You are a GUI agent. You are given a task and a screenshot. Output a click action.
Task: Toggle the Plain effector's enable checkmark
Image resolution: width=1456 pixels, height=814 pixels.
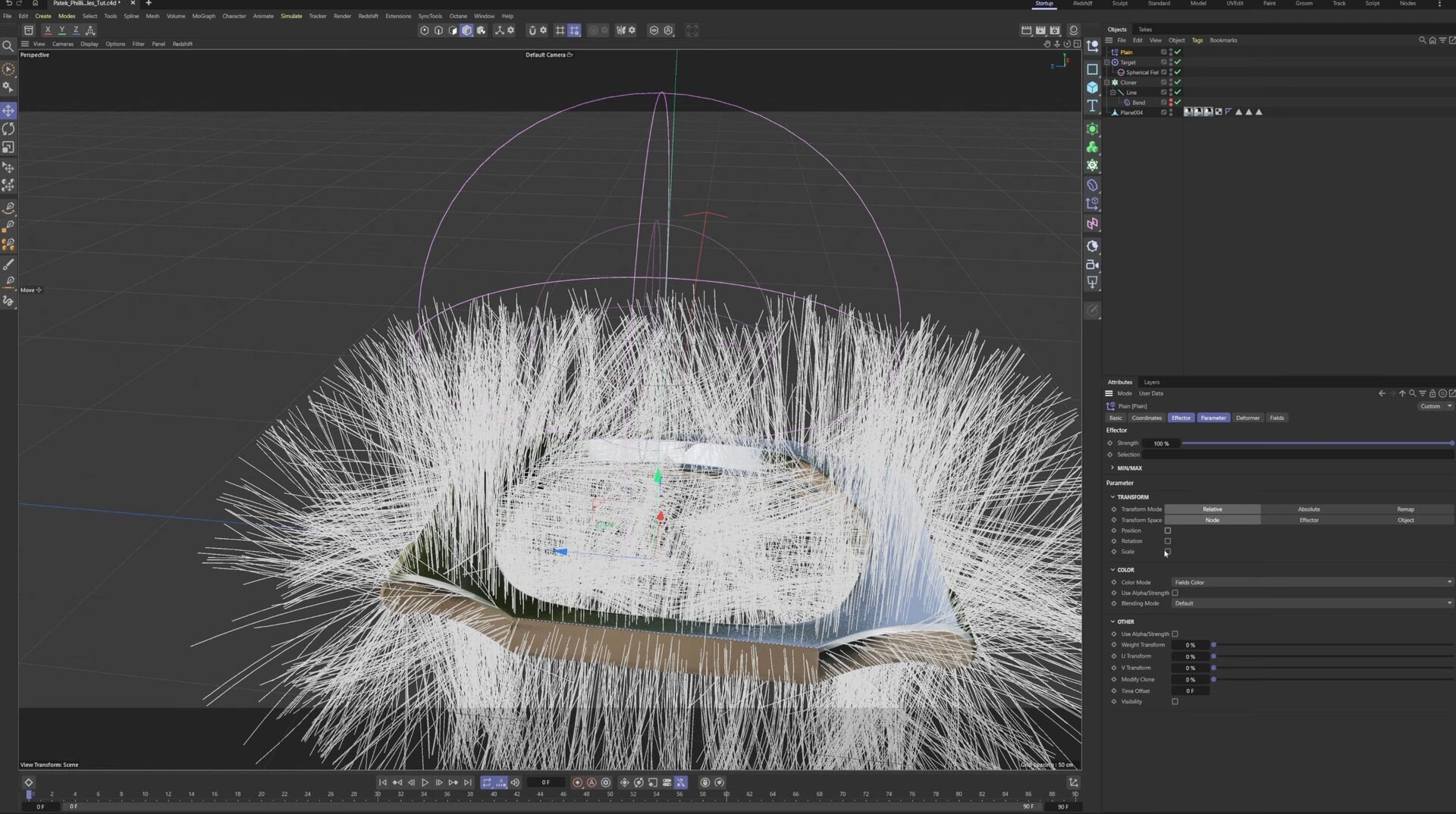click(1178, 52)
